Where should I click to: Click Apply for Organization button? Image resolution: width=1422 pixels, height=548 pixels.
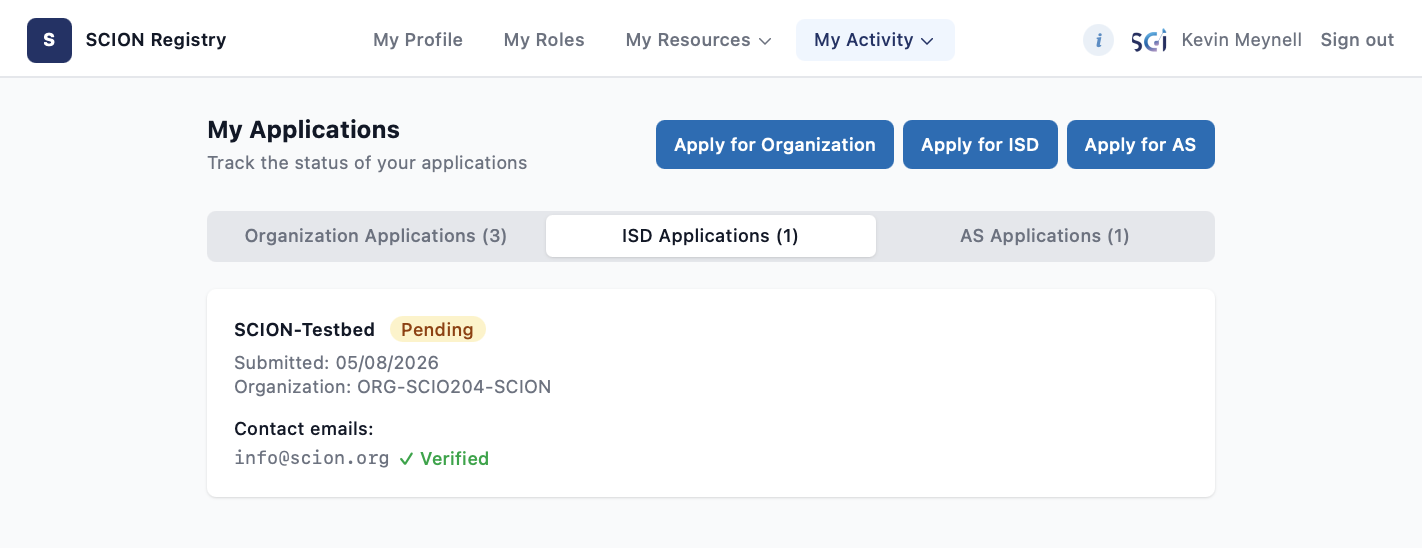(x=775, y=145)
